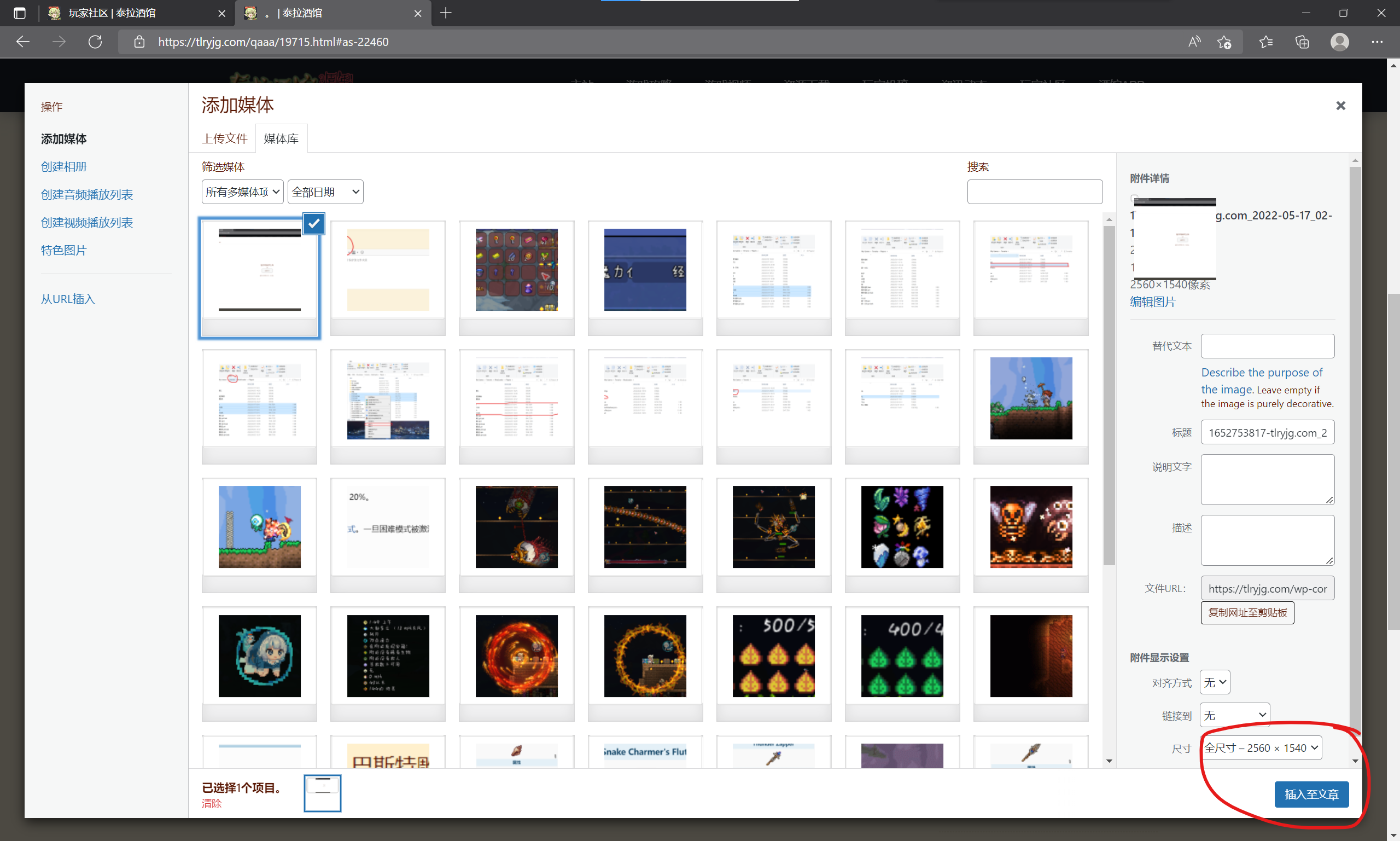The image size is (1400, 841).
Task: Click the browser back arrow
Action: [22, 42]
